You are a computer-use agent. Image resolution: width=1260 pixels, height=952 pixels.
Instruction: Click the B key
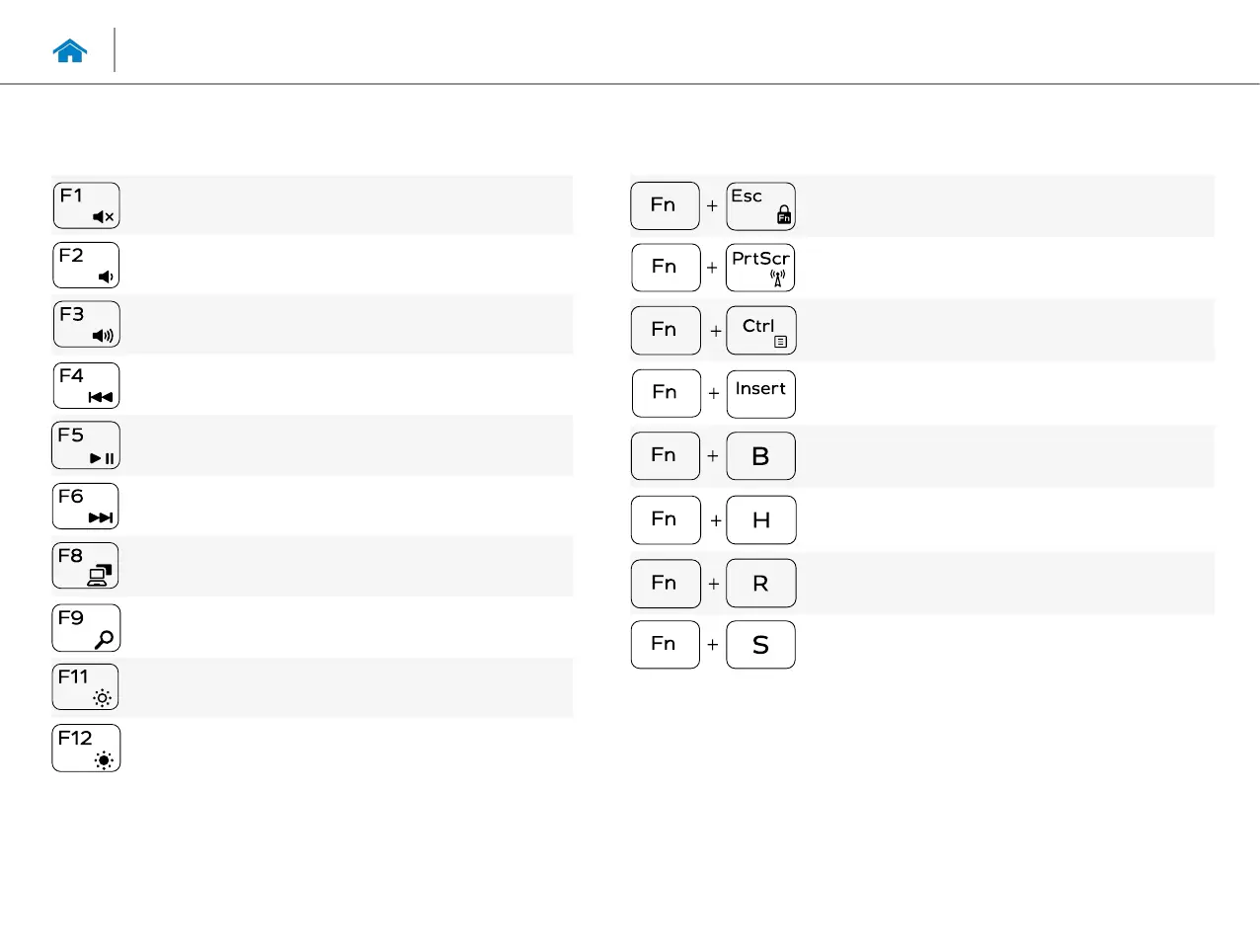point(760,456)
